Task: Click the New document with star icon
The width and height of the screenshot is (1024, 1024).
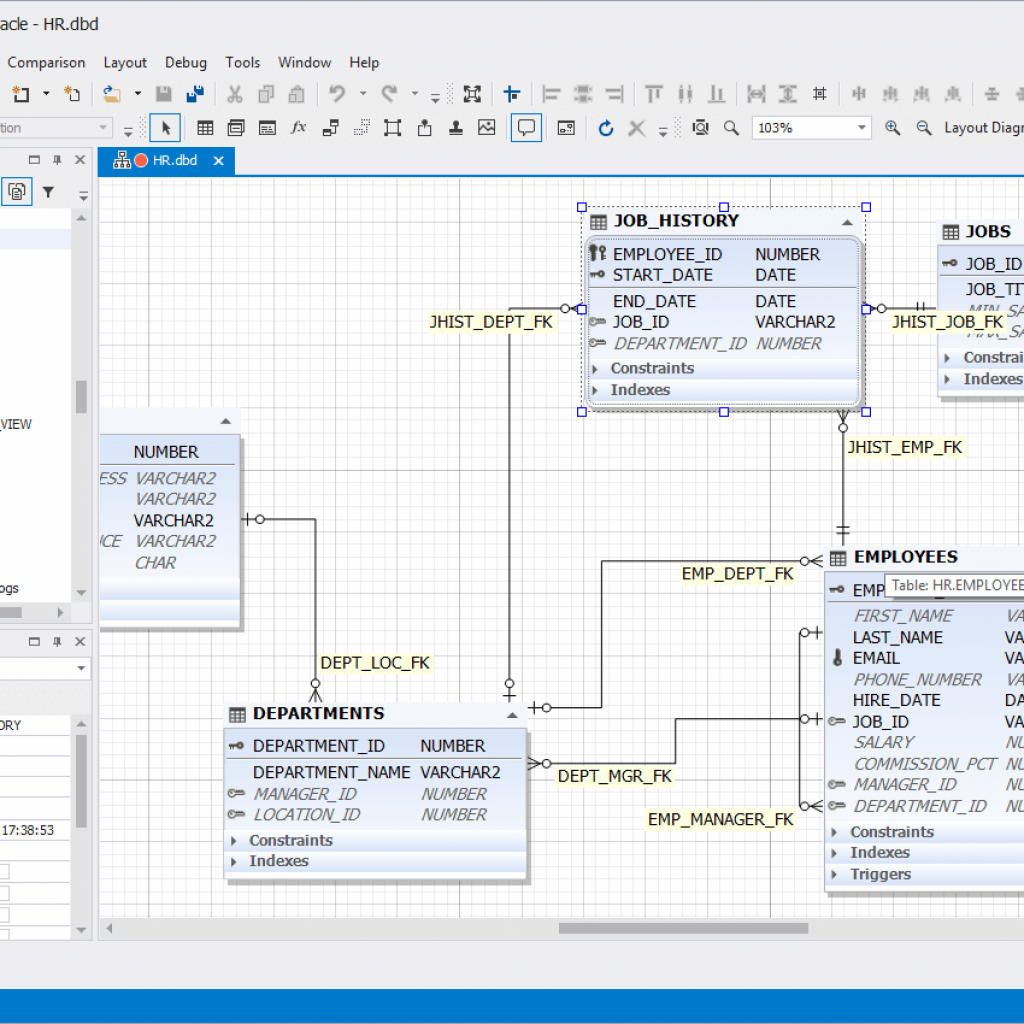Action: [x=71, y=94]
